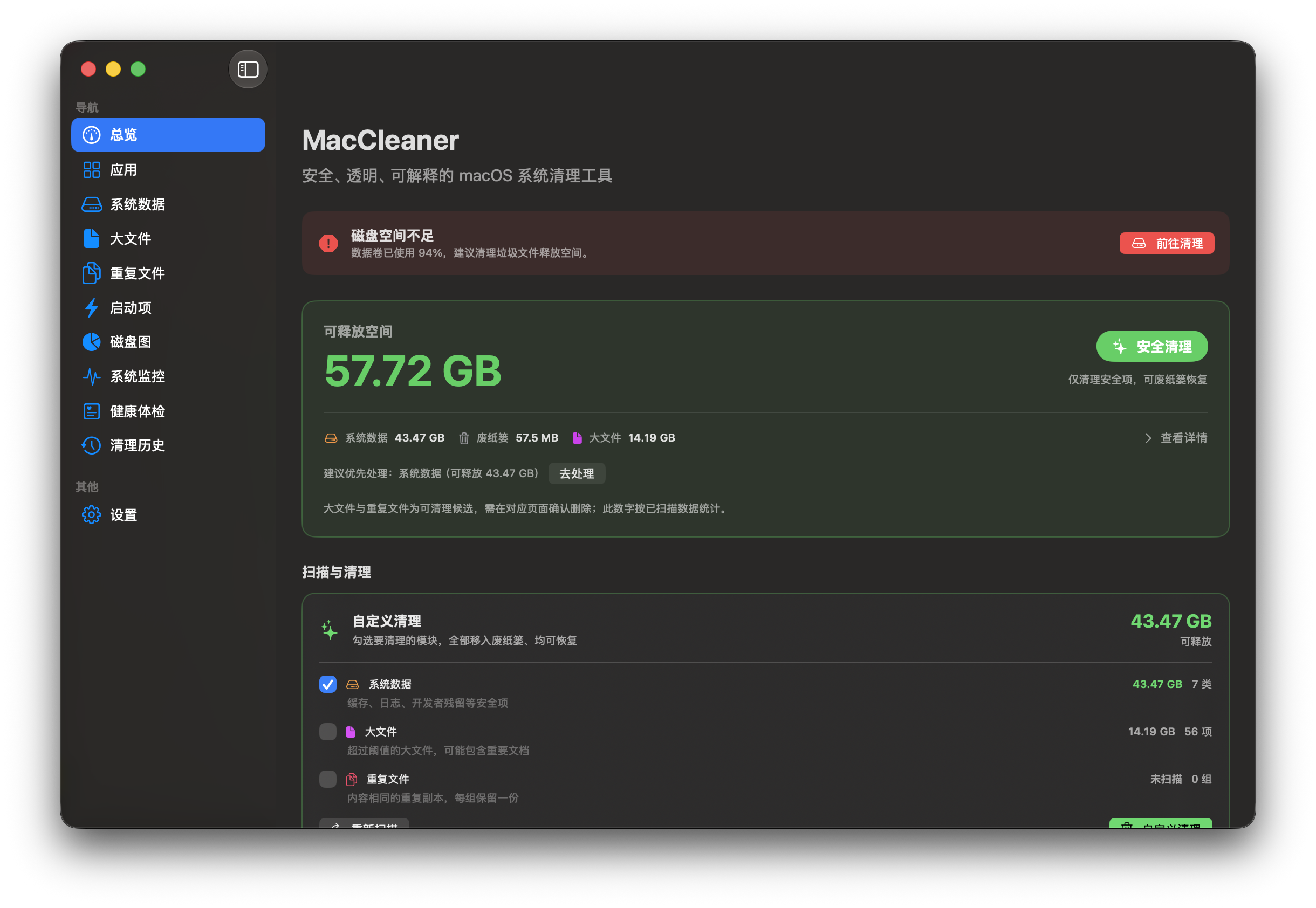Click the 去处理 button

pos(577,473)
